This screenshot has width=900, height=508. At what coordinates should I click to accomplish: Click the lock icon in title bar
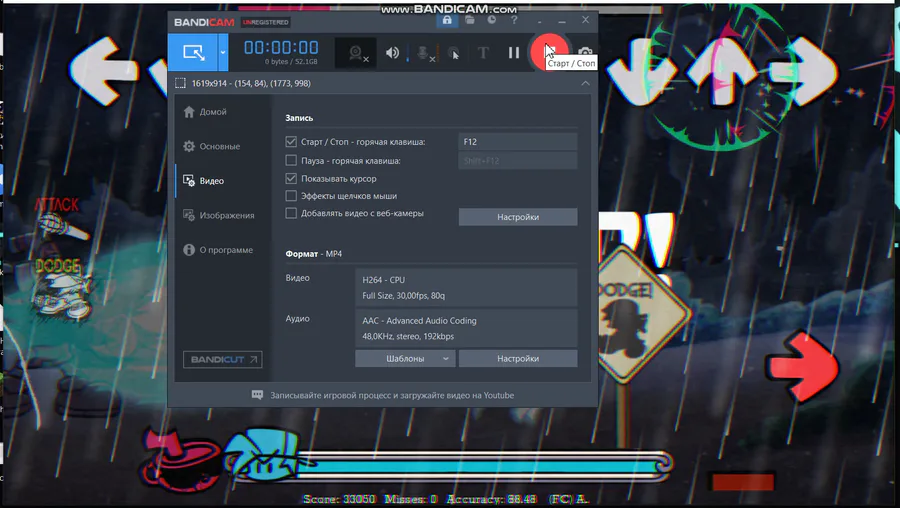coord(447,21)
